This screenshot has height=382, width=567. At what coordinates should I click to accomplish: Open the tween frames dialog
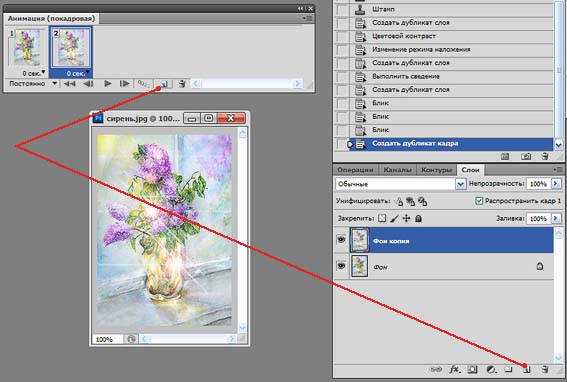[143, 84]
